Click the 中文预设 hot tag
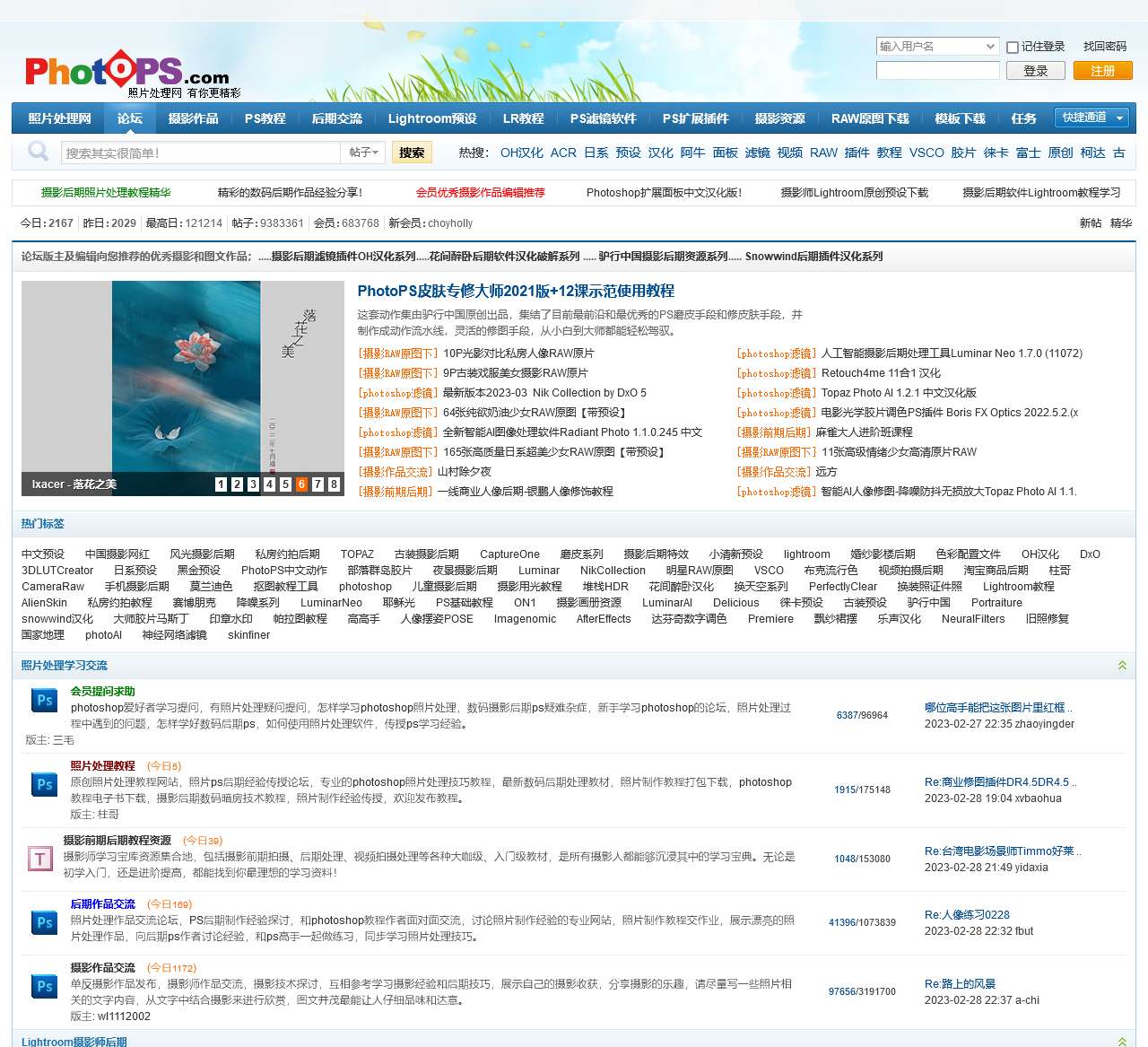The height and width of the screenshot is (1047, 1148). pyautogui.click(x=43, y=554)
